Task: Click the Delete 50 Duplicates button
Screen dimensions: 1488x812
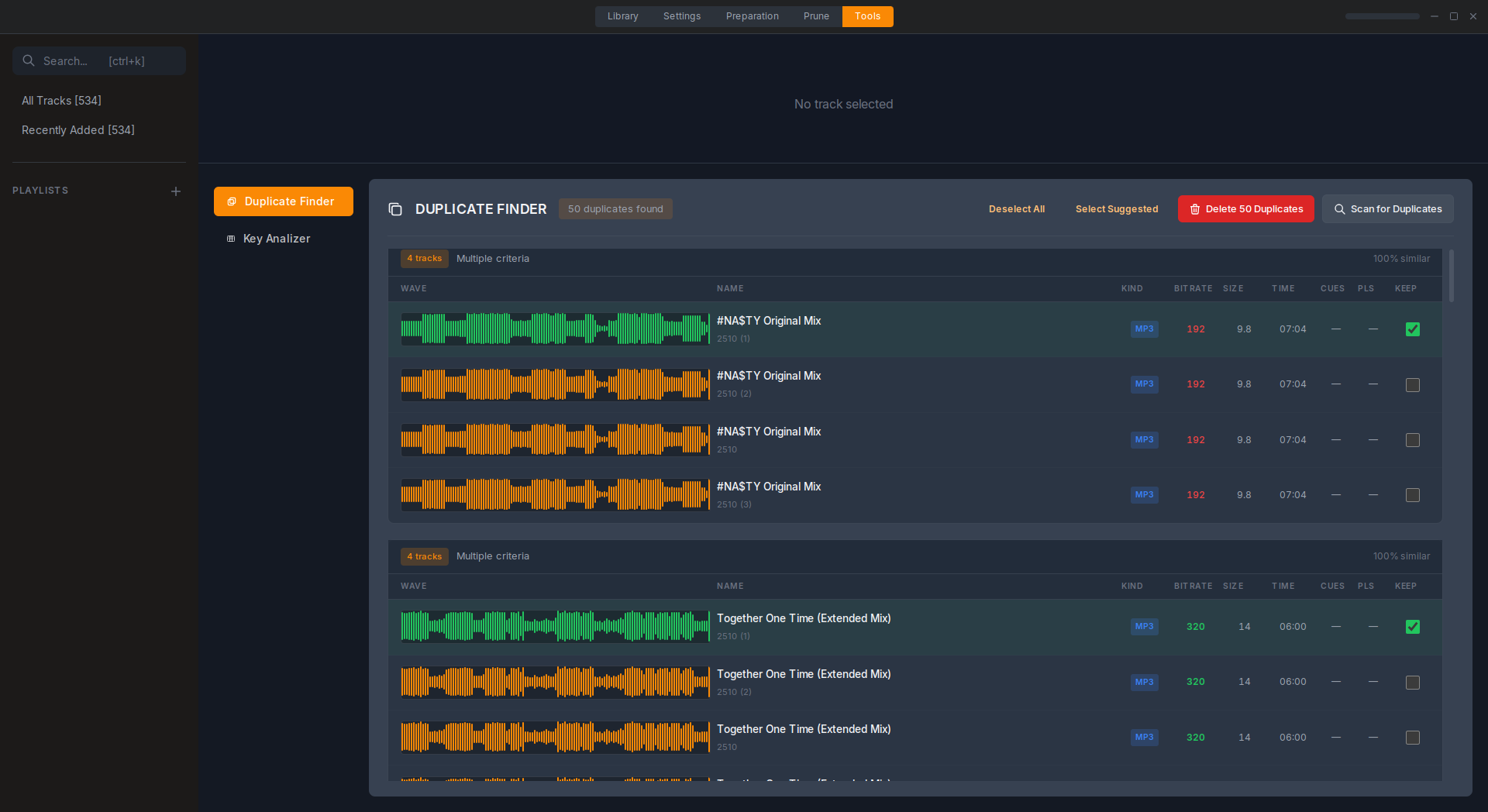Action: point(1245,209)
